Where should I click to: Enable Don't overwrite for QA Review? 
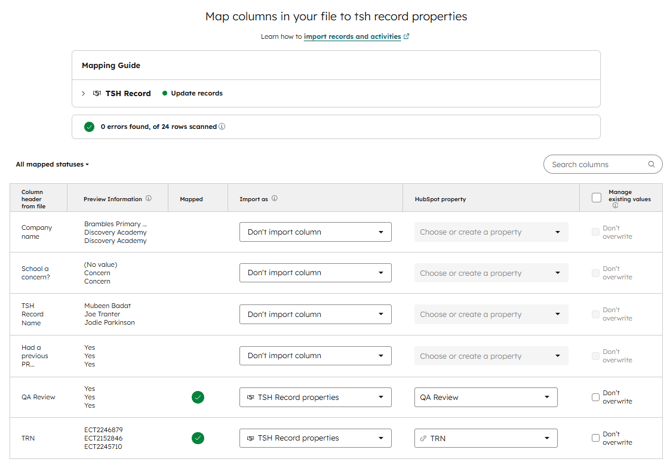pos(596,397)
